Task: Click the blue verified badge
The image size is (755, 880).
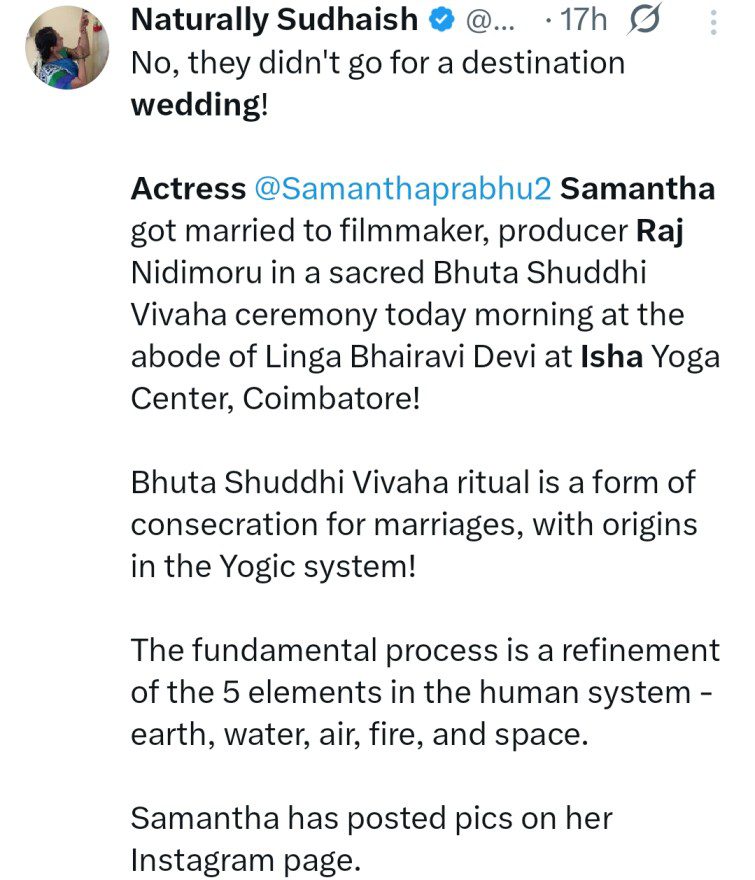Action: click(441, 19)
